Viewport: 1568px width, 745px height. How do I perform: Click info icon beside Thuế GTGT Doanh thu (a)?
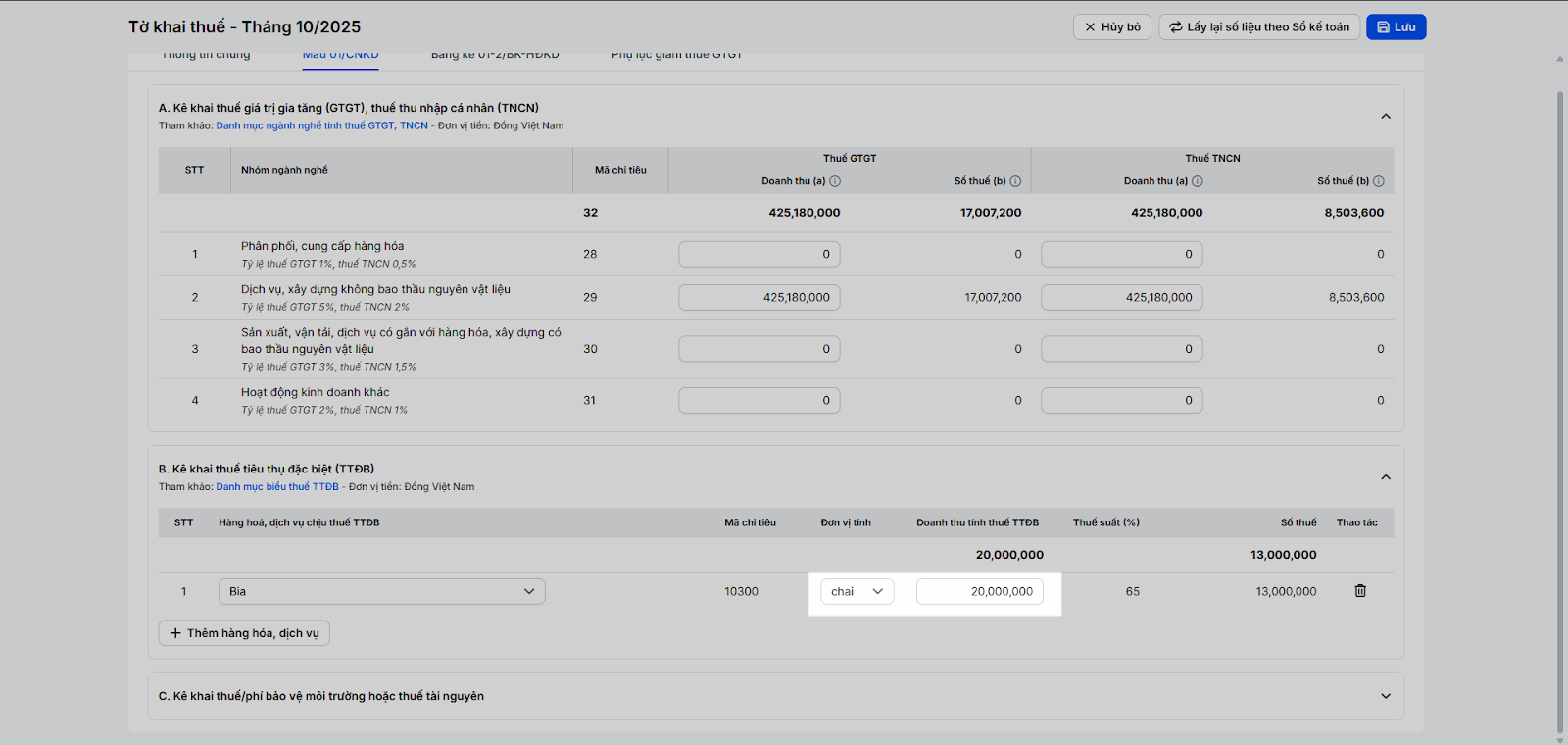[x=835, y=181]
